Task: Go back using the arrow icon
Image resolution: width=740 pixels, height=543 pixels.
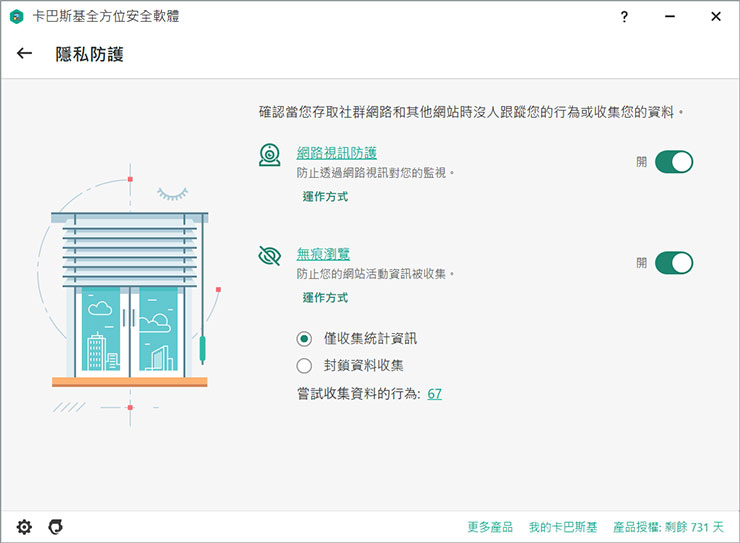Action: pyautogui.click(x=25, y=54)
